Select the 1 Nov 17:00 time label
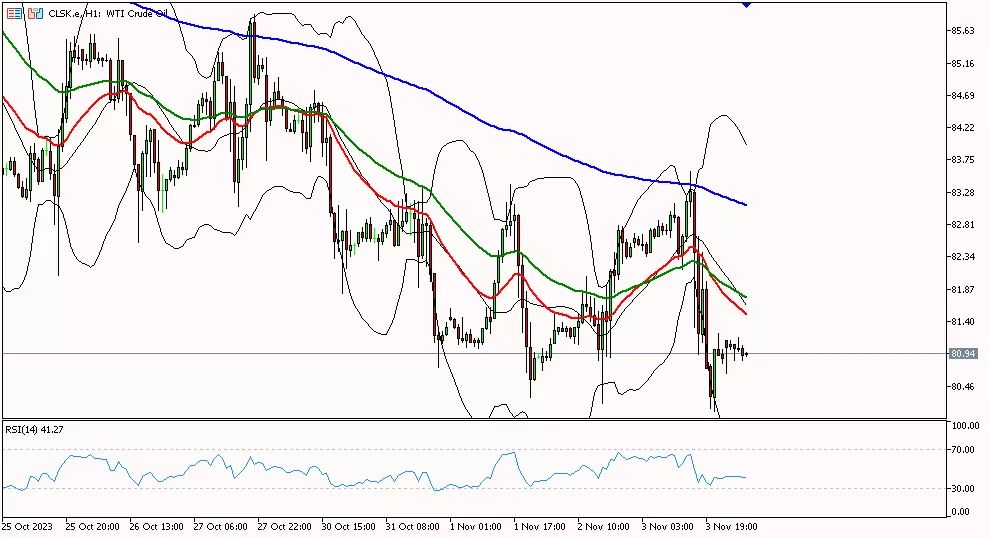989x538 pixels. [542, 525]
